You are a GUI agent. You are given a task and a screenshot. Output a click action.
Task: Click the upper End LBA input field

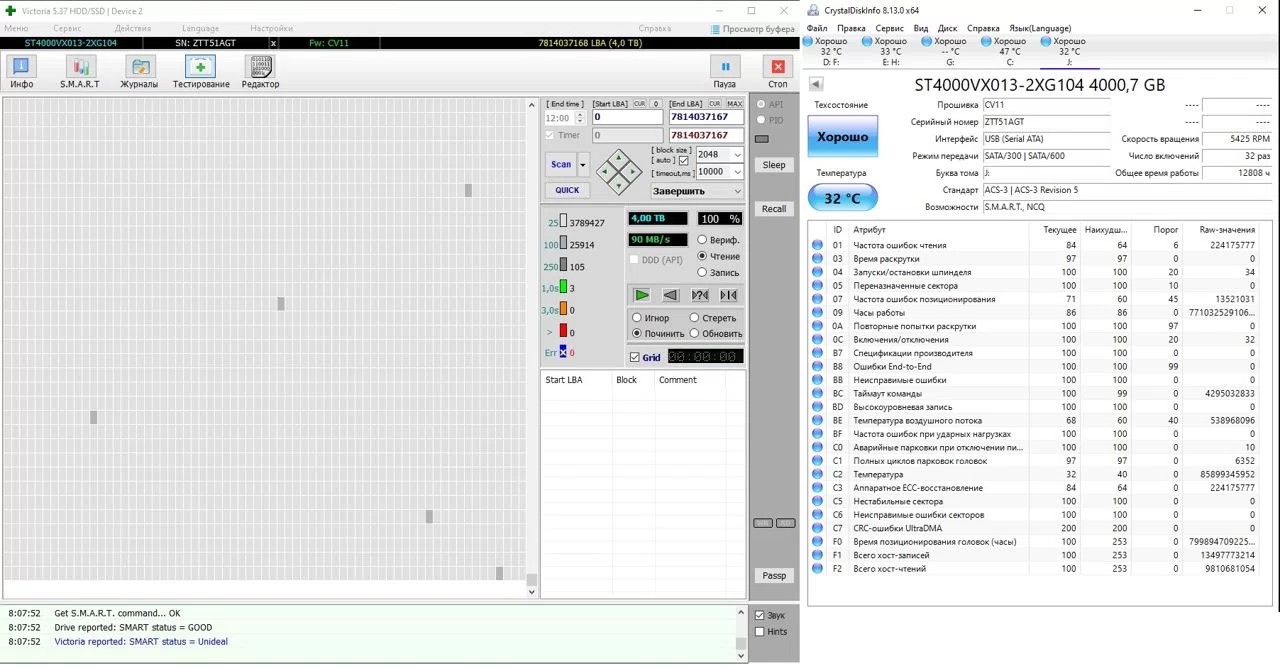coord(706,118)
